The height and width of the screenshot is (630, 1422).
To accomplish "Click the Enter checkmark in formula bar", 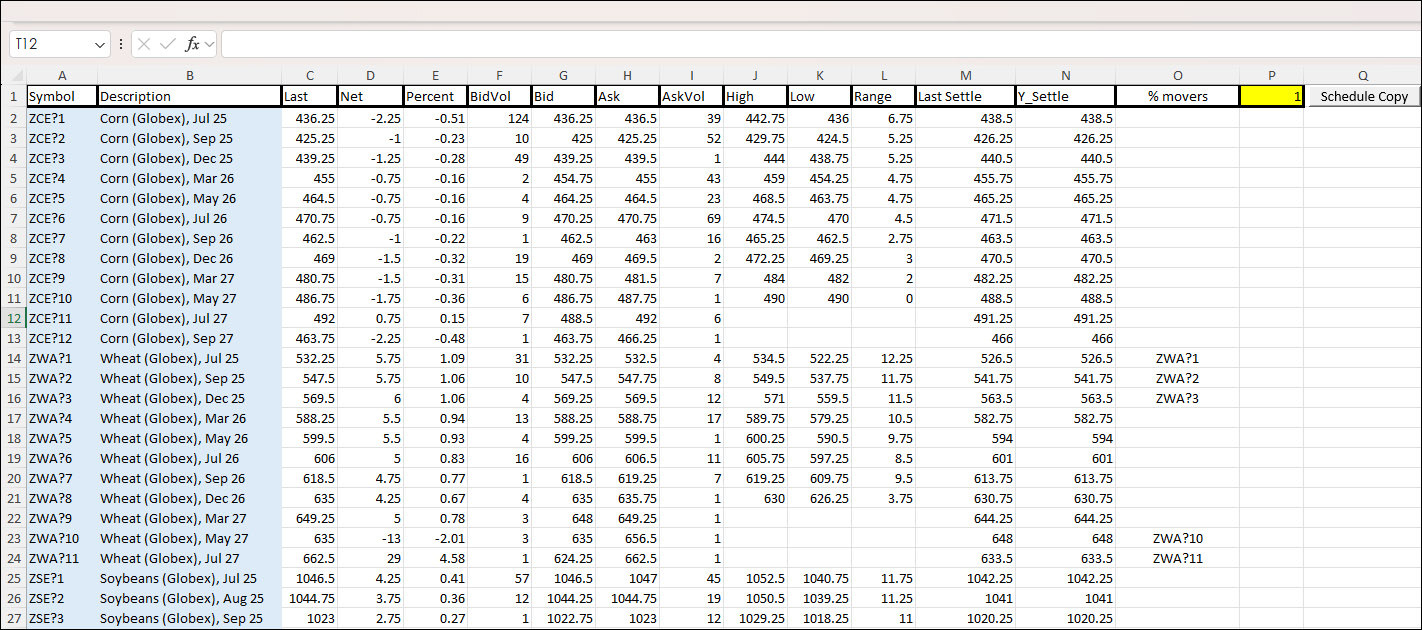I will click(x=167, y=44).
